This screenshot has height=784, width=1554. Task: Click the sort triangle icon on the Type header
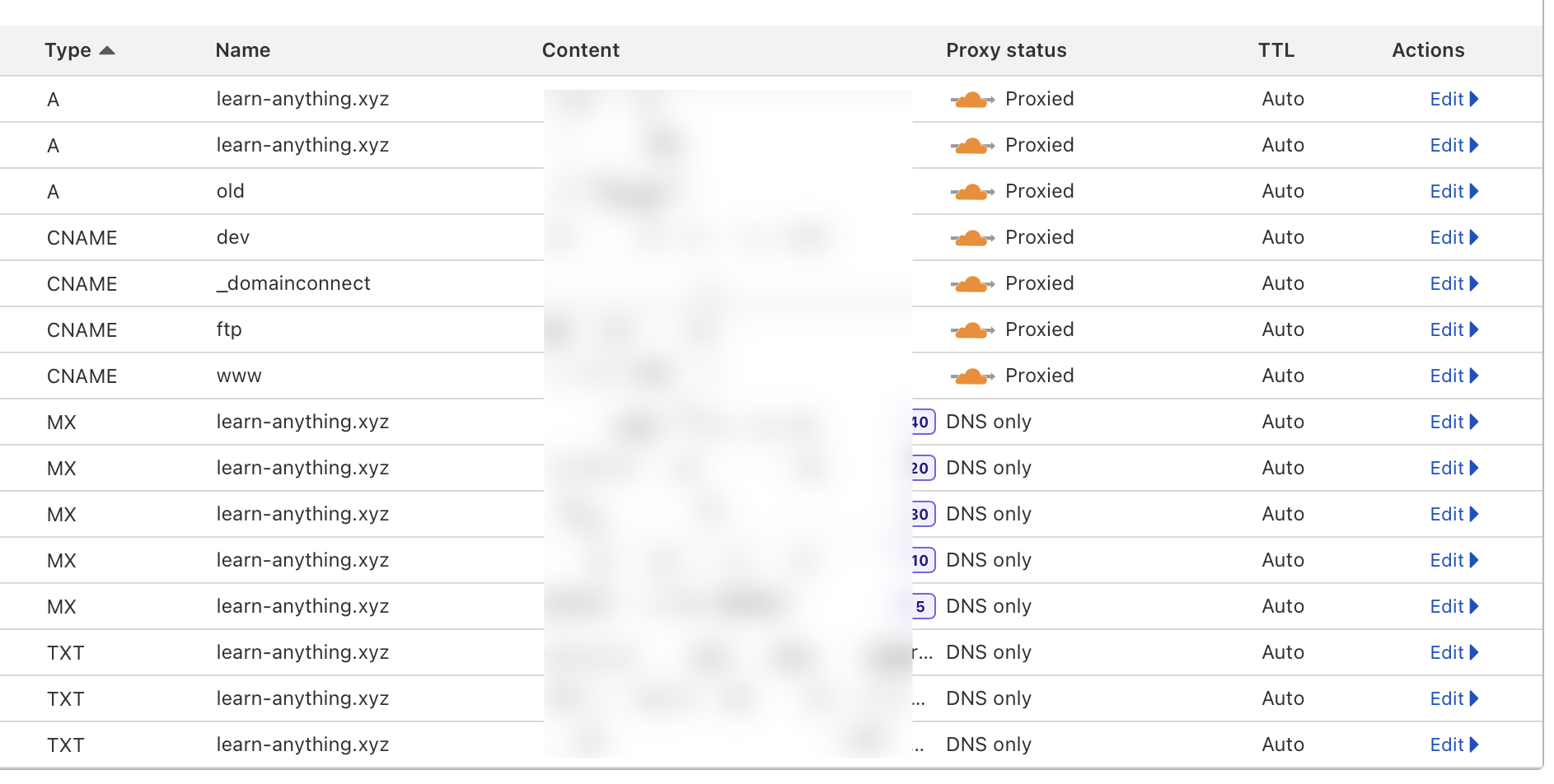(x=108, y=50)
